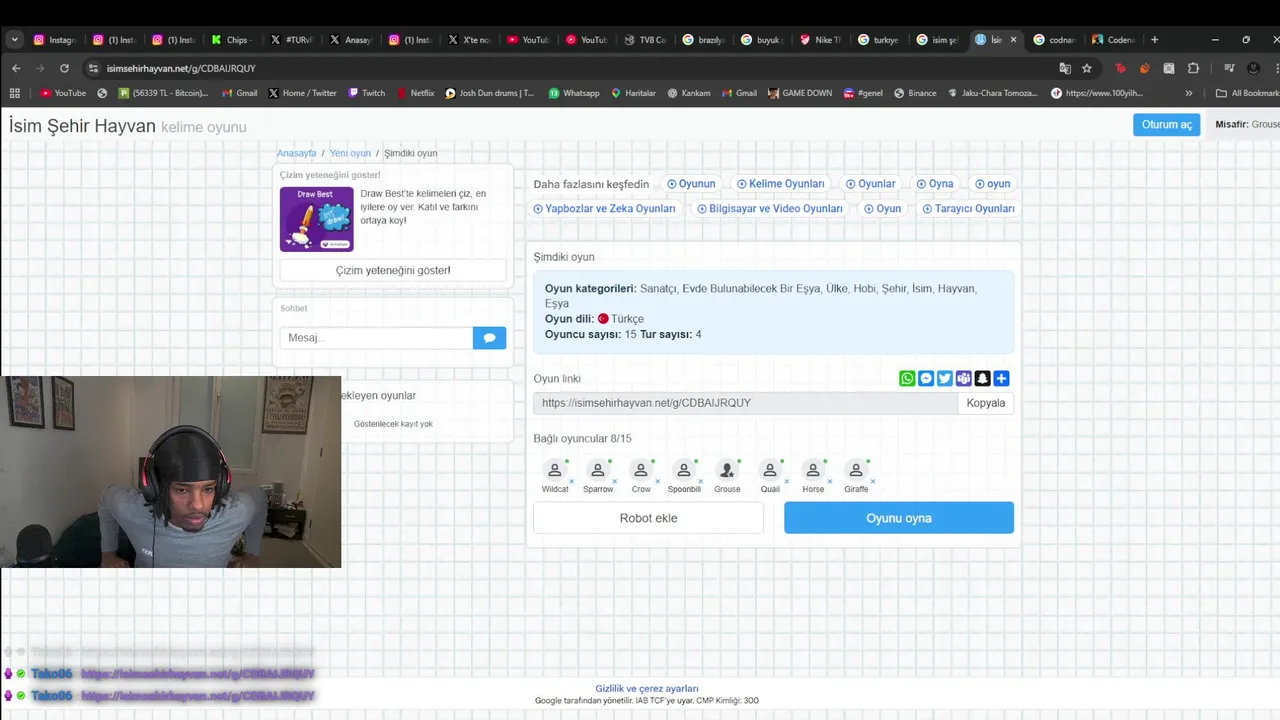Screen dimensions: 1280x720
Task: Open the bookmarks bar apps grid
Action: (14, 93)
